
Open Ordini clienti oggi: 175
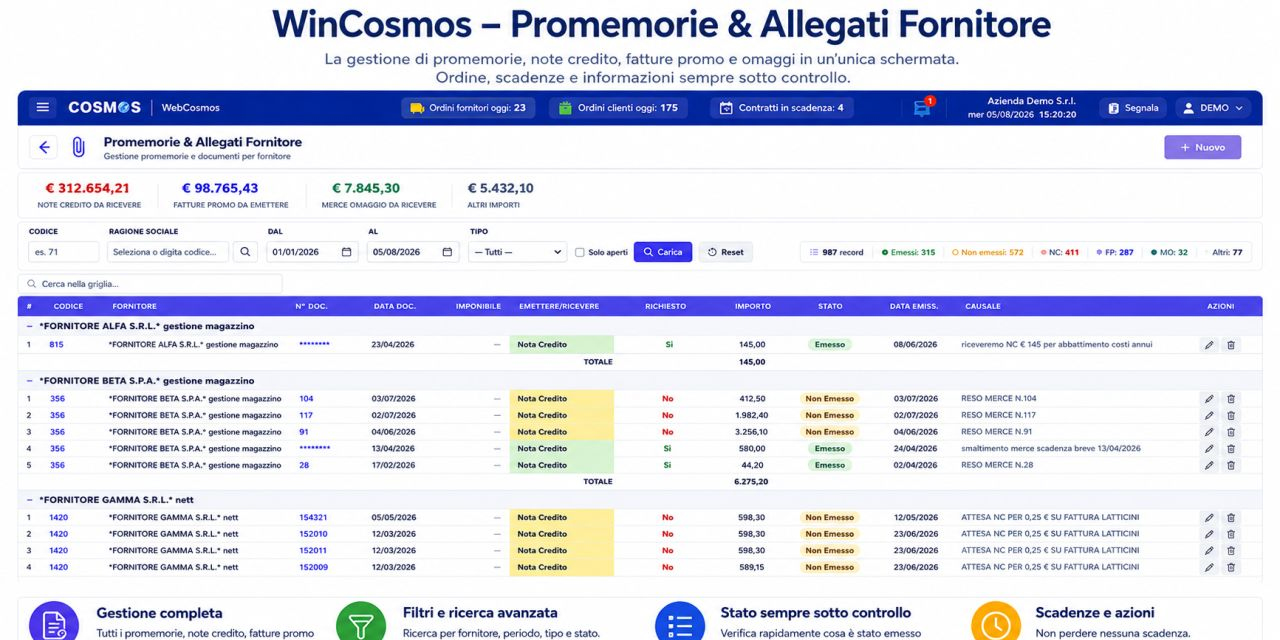(x=618, y=108)
